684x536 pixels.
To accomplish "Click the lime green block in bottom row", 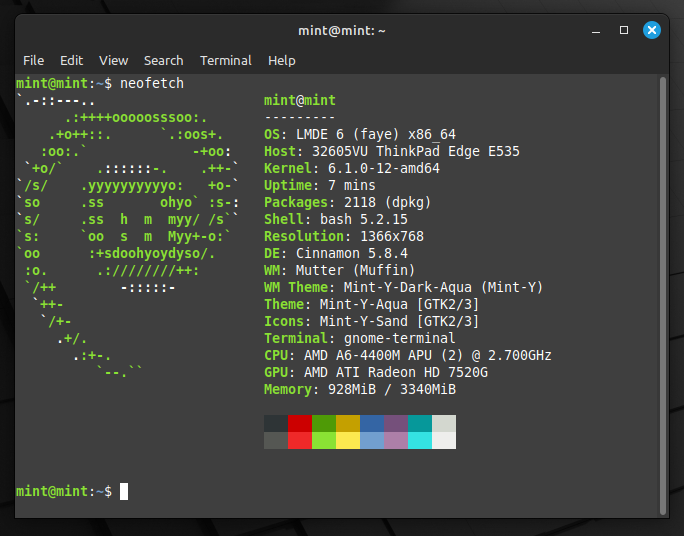I will (324, 440).
